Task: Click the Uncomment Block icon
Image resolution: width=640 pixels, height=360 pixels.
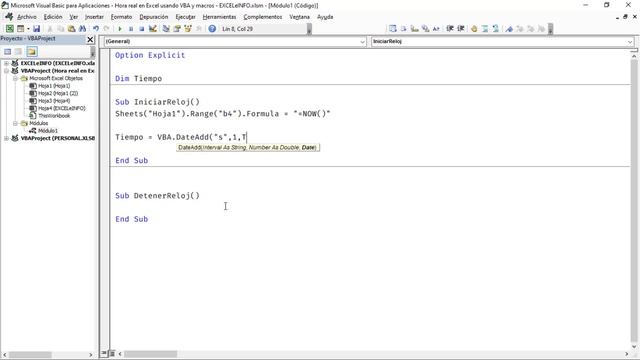Action: click(496, 29)
